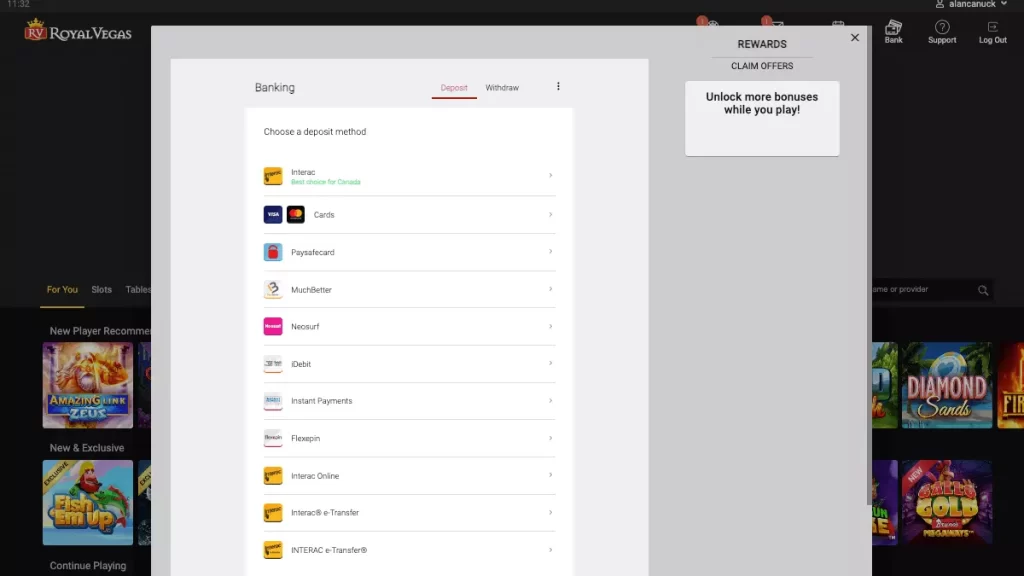Expand the Paysafecard row chevron
The height and width of the screenshot is (576, 1024).
(x=551, y=251)
